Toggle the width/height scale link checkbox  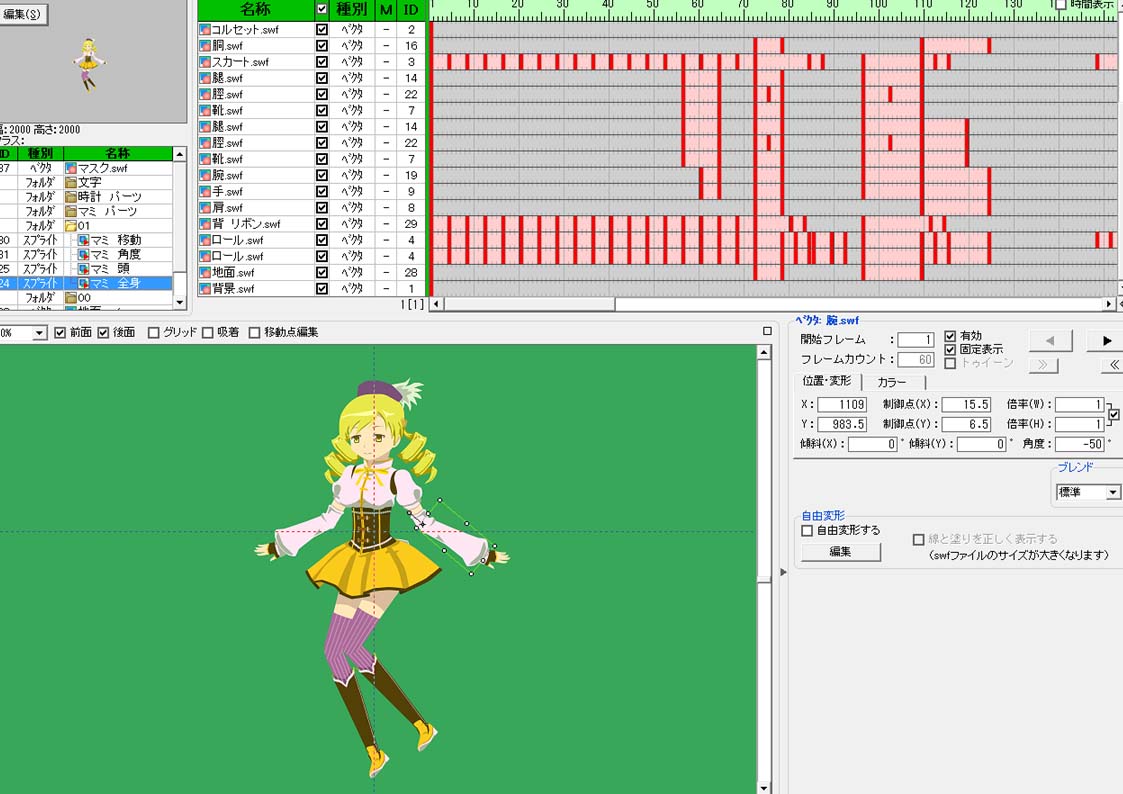coord(1114,415)
